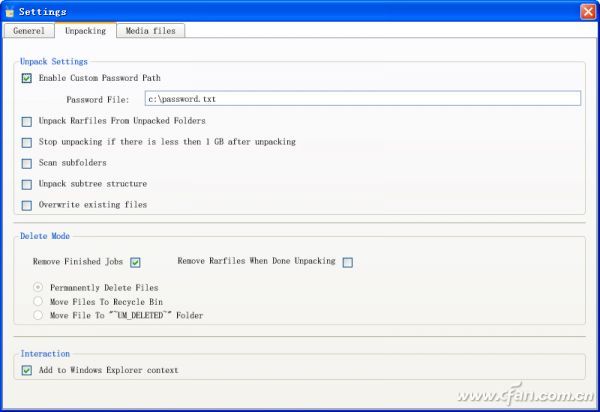Disable Enable Custom Password Path checkbox

tap(26, 78)
